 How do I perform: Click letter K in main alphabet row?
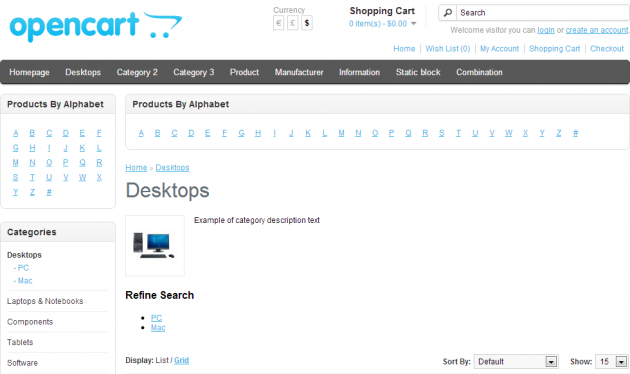pos(308,133)
